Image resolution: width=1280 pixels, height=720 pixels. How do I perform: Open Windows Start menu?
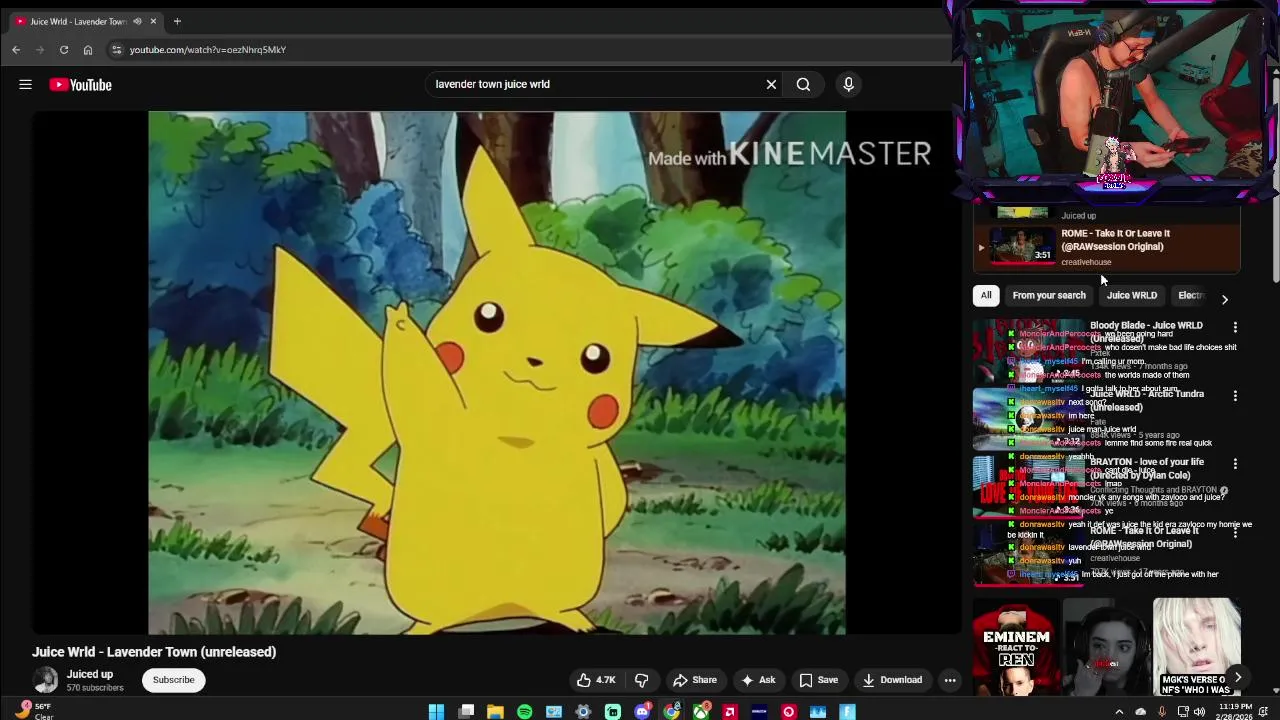[436, 712]
